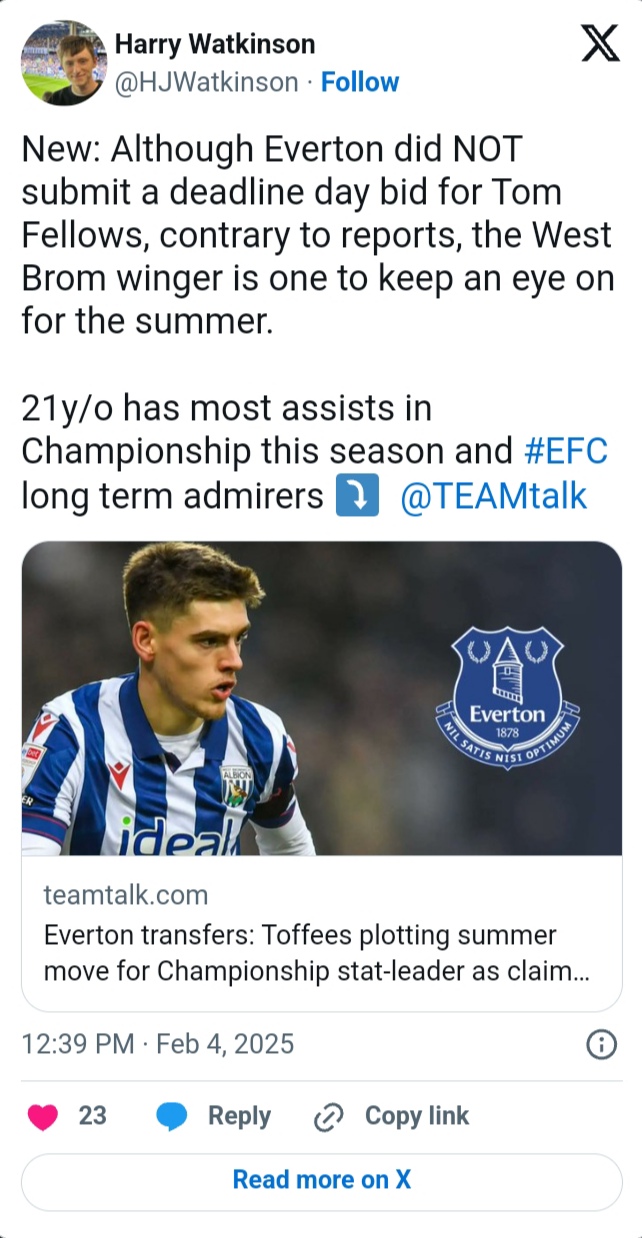Screen dimensions: 642x1238
Task: Like the tweet with heart icon
Action: point(43,1117)
